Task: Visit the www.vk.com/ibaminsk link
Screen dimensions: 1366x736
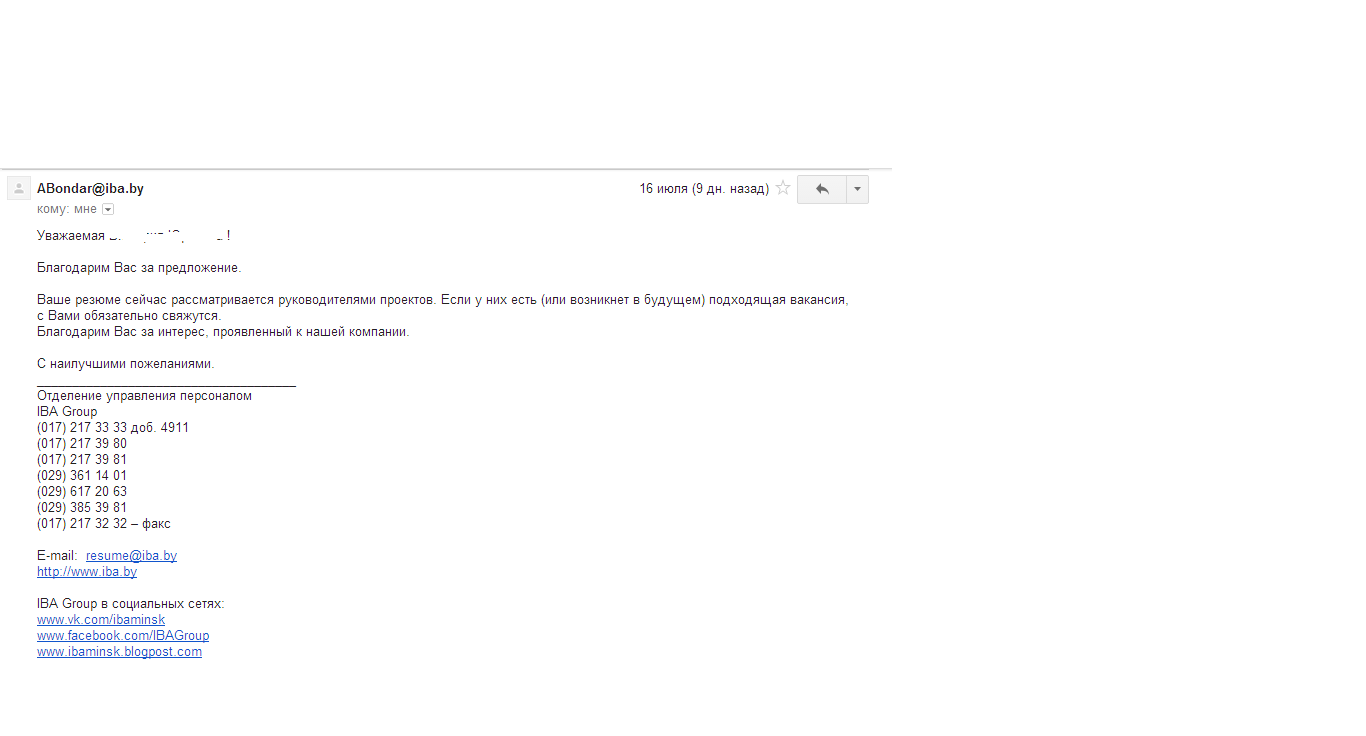Action: coord(101,619)
